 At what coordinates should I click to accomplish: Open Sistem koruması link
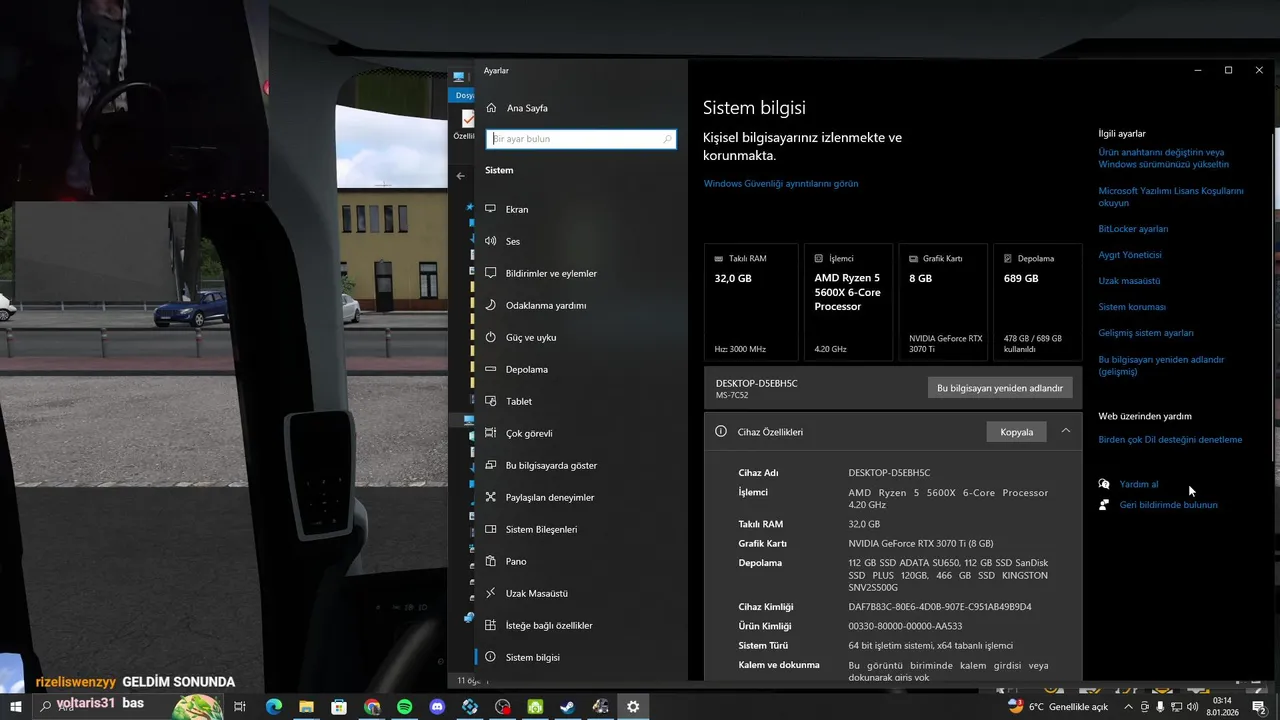pyautogui.click(x=1132, y=307)
